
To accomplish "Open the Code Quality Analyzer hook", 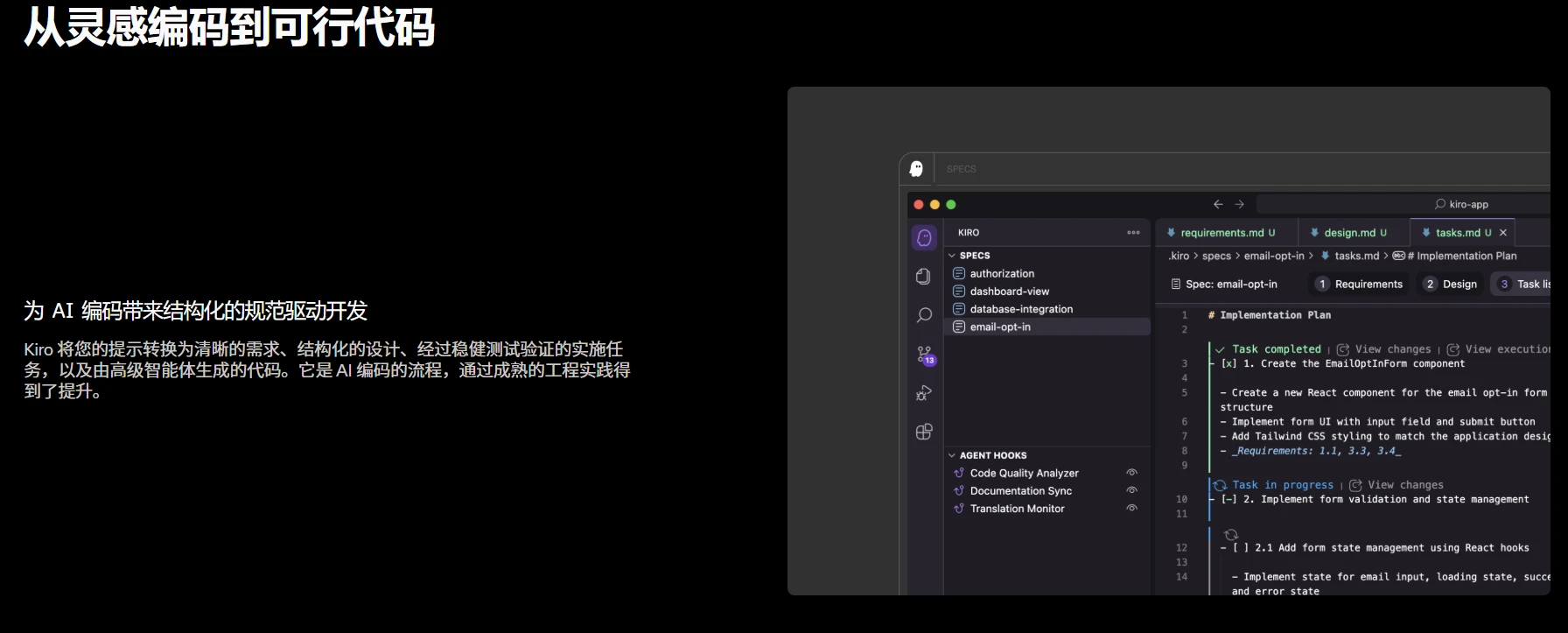I will [1024, 473].
